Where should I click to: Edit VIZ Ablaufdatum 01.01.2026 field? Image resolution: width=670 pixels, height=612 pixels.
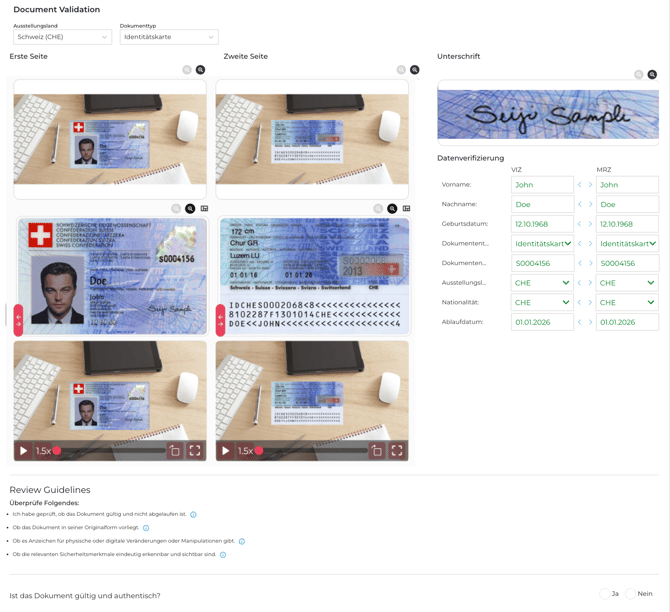click(x=542, y=322)
